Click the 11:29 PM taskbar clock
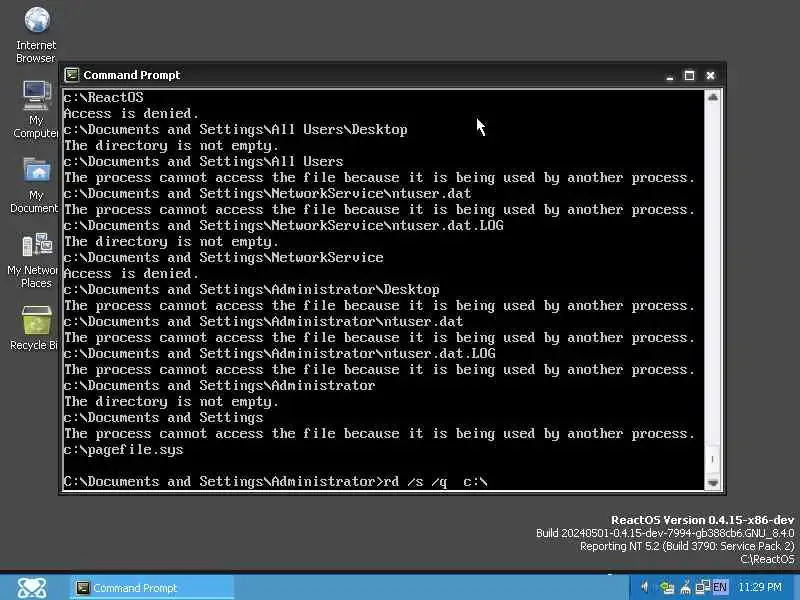This screenshot has width=800, height=600. [760, 587]
